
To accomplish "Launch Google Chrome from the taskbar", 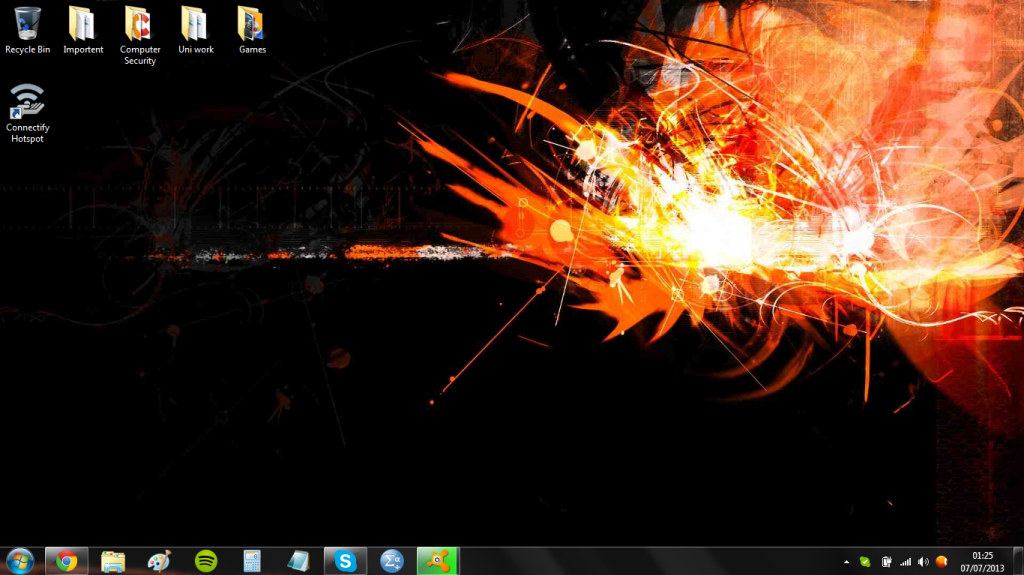I will click(x=67, y=561).
